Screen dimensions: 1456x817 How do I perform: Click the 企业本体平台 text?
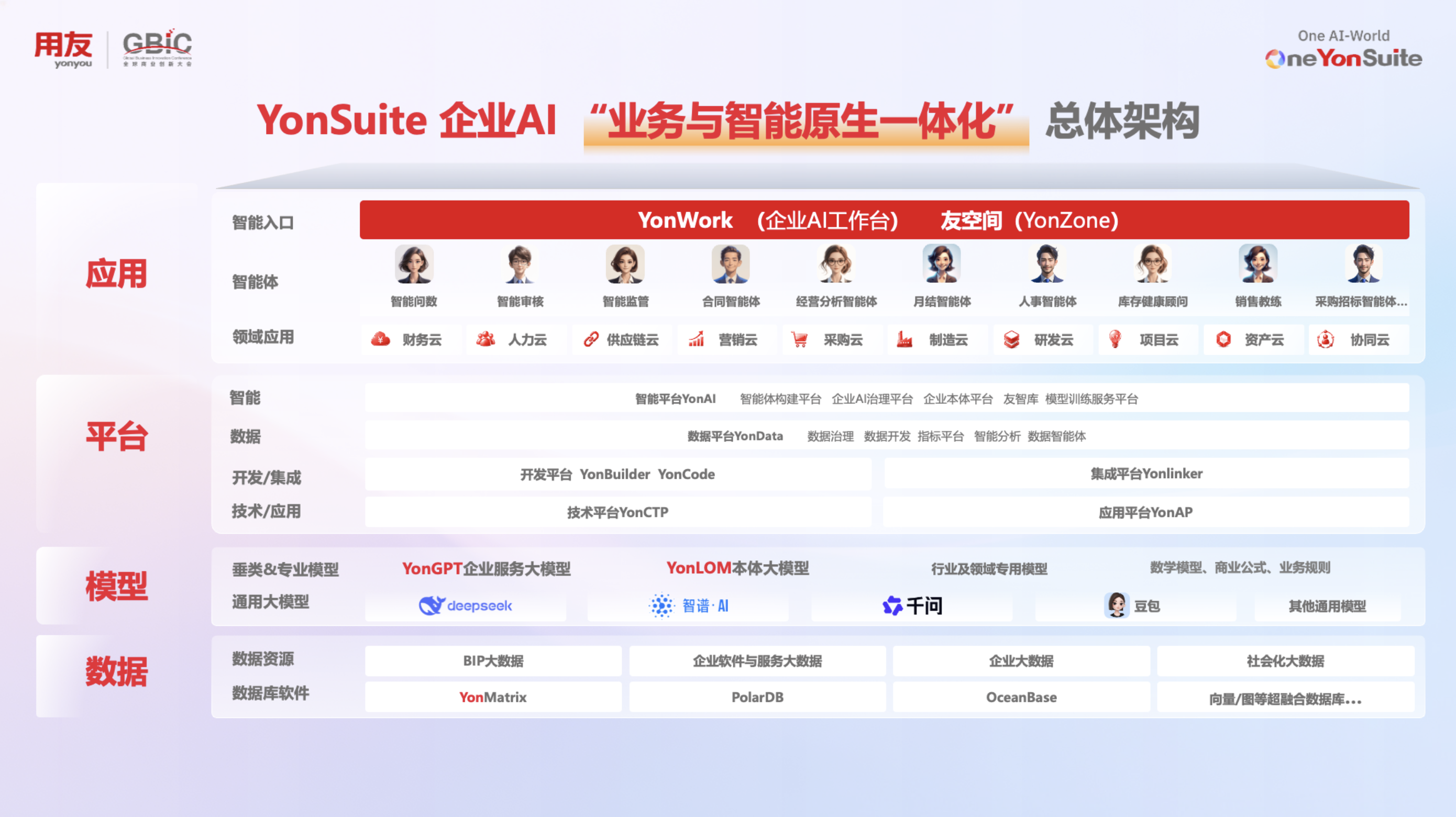pos(958,399)
